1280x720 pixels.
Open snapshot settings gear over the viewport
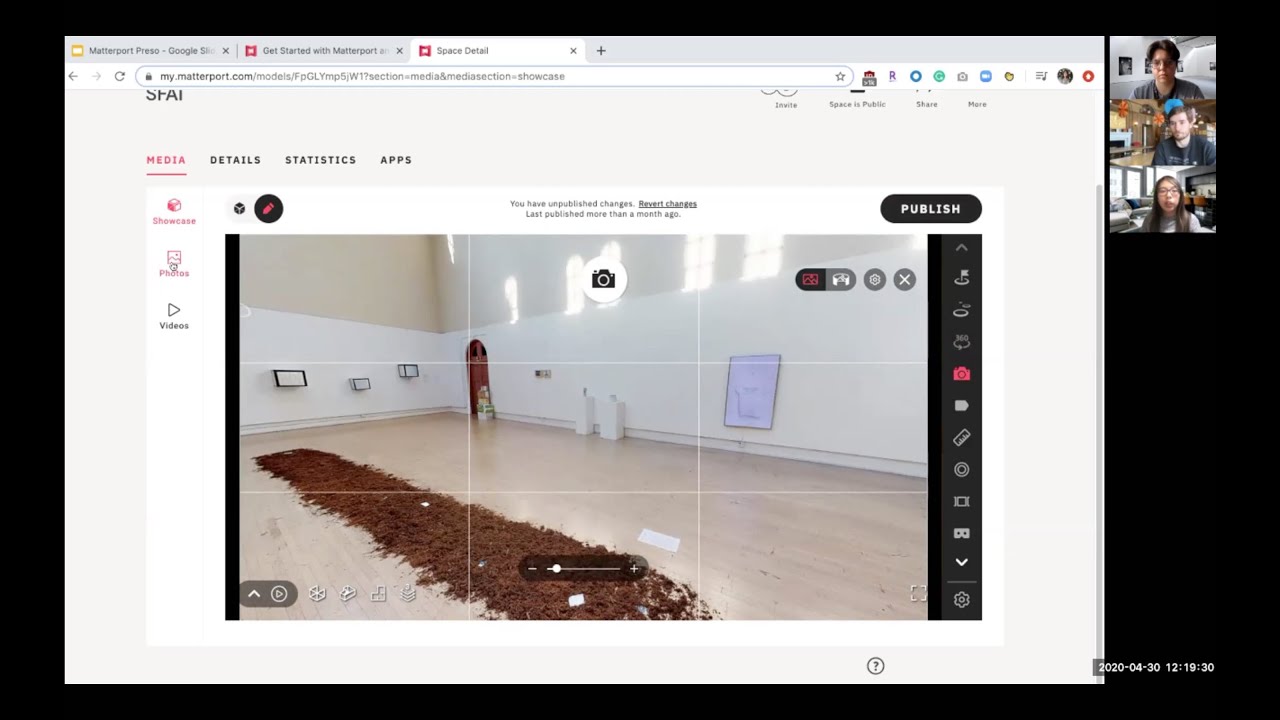pyautogui.click(x=874, y=280)
